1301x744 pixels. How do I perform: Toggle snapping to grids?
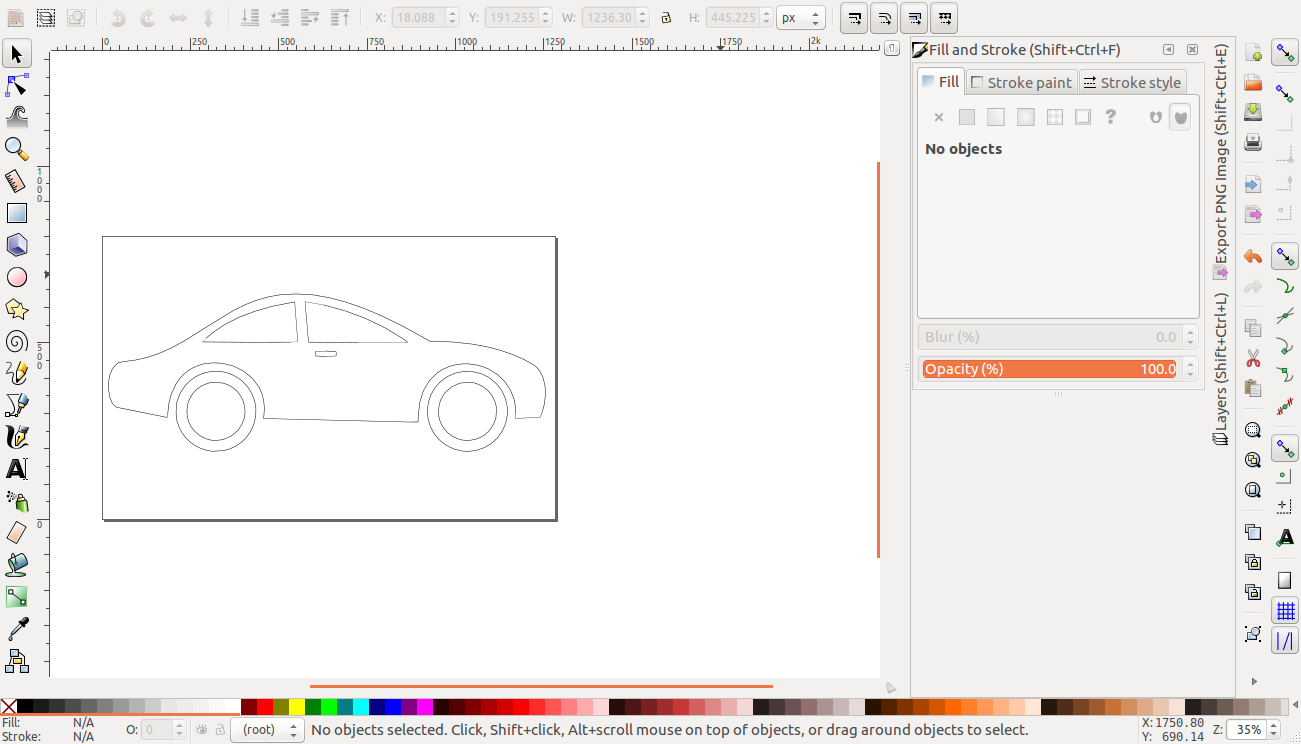coord(1285,611)
